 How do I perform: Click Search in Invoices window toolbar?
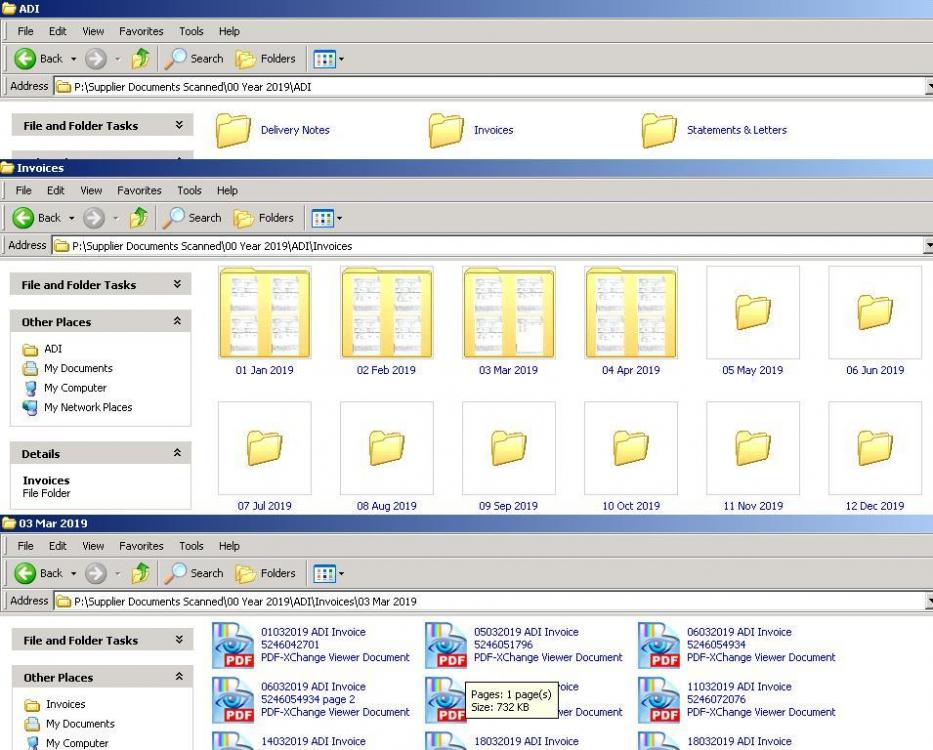(192, 218)
